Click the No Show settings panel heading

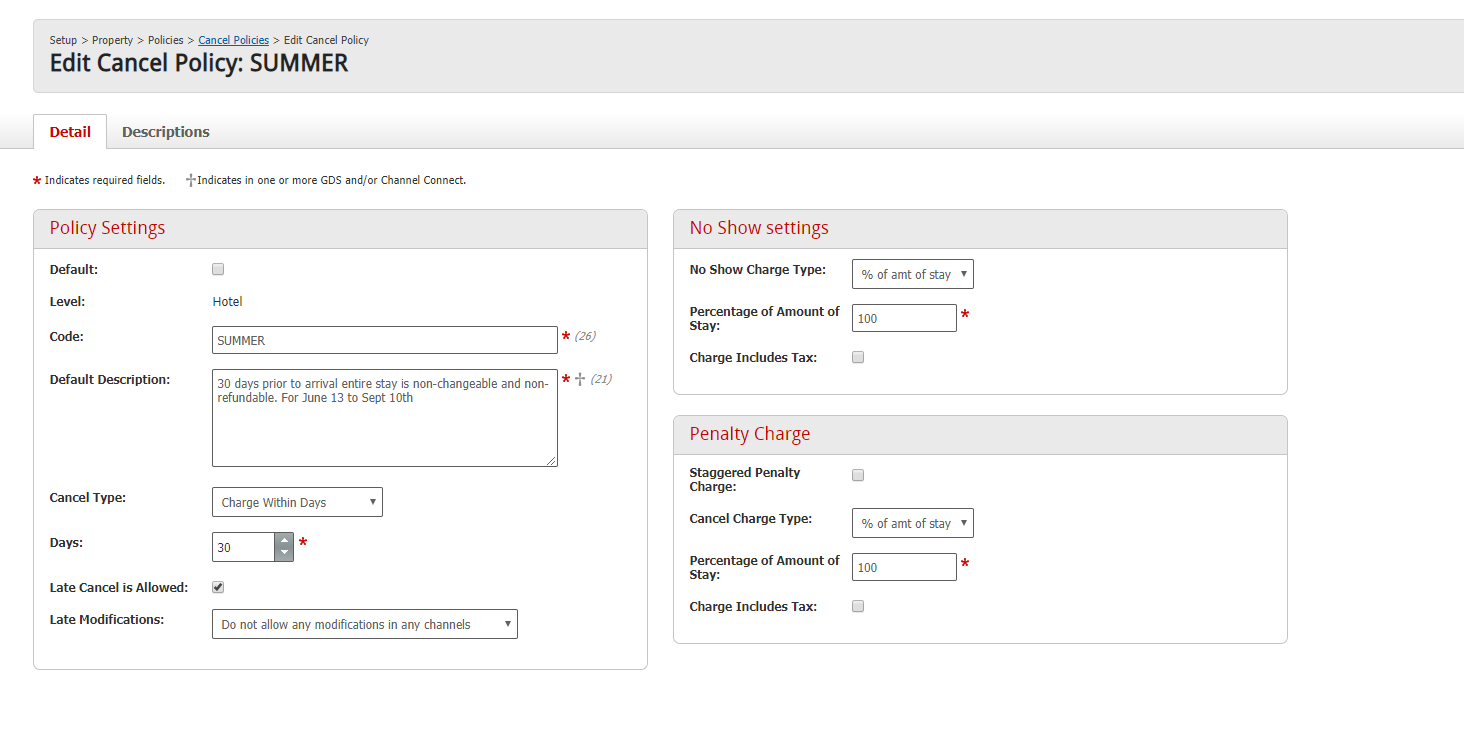(759, 228)
